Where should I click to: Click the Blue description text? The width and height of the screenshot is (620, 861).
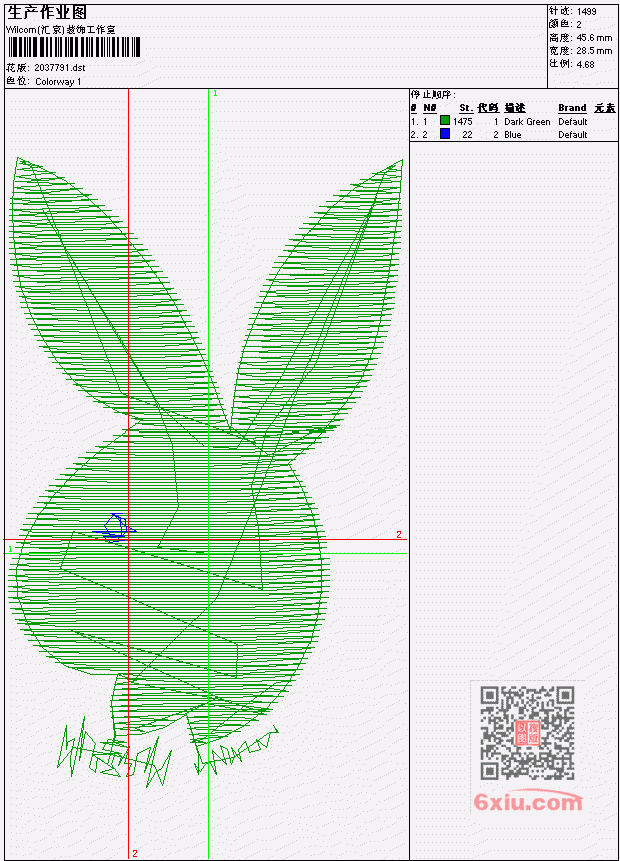513,135
